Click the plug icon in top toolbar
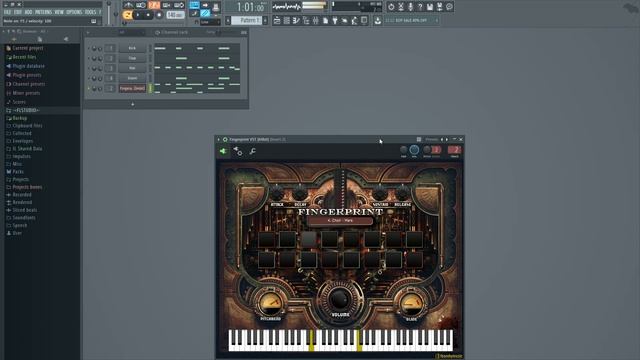 pyautogui.click(x=335, y=20)
